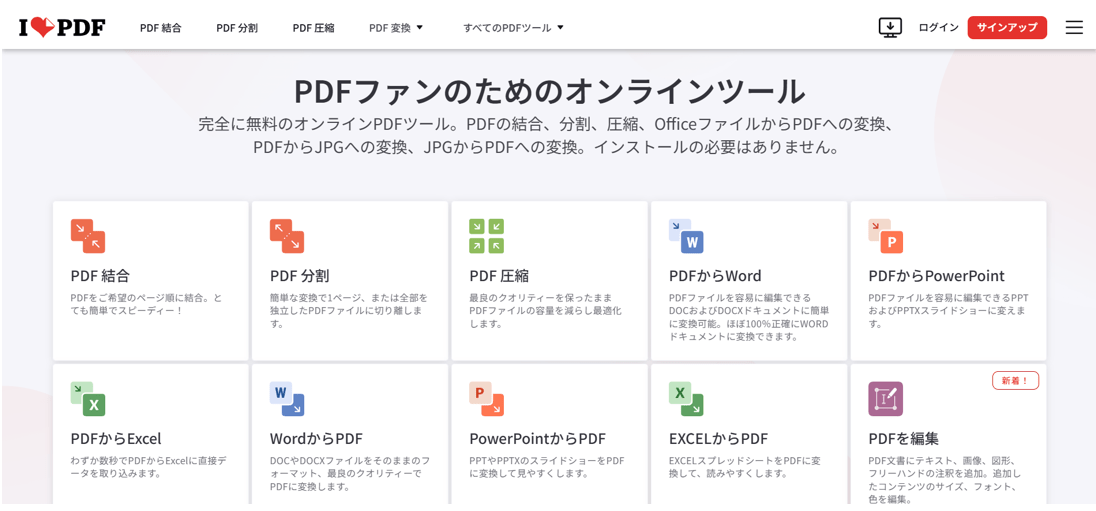This screenshot has width=1096, height=511.
Task: Open the EXCELからPDF icon
Action: [x=686, y=399]
